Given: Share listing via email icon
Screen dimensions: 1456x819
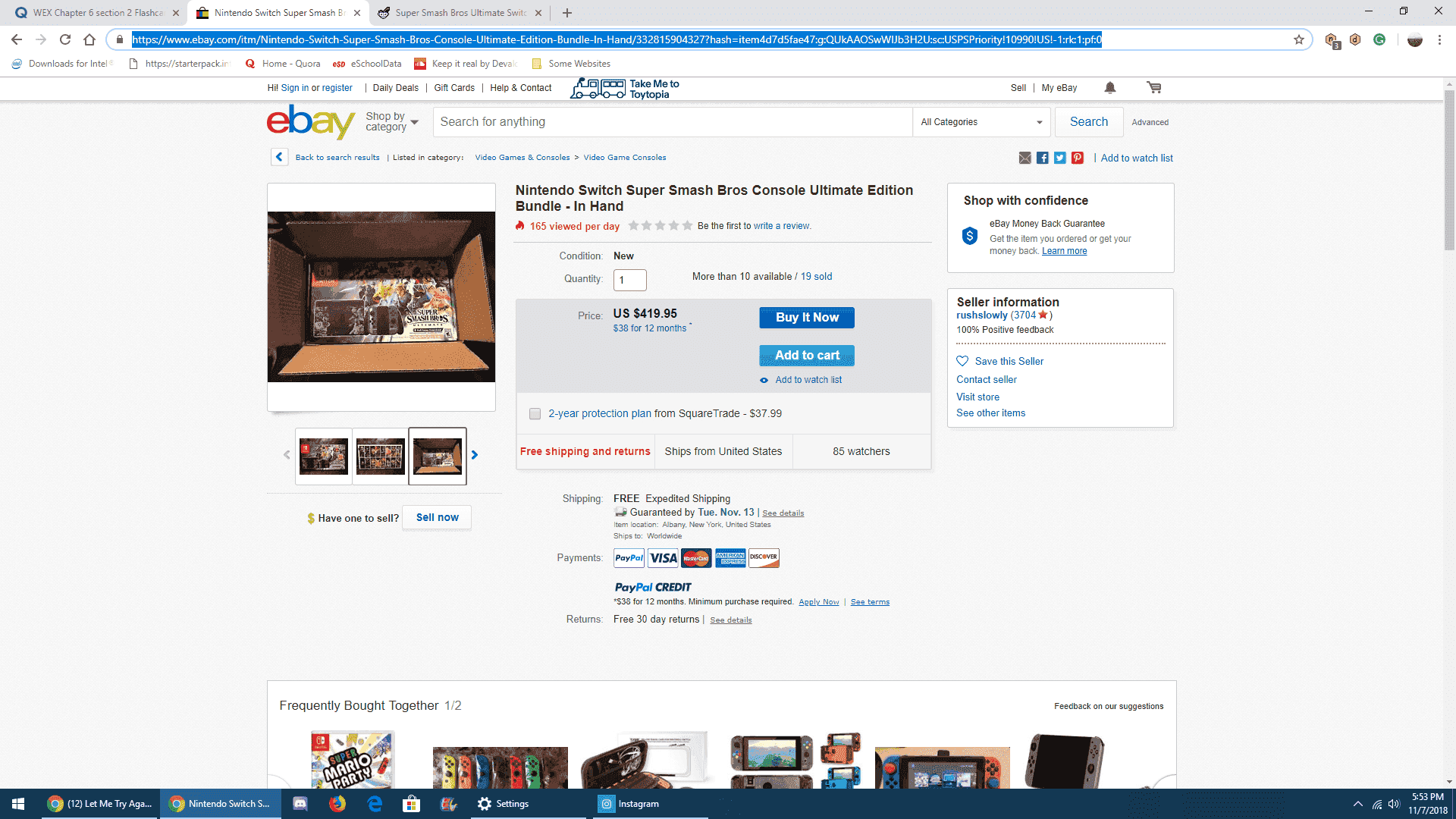Looking at the screenshot, I should click(1025, 158).
